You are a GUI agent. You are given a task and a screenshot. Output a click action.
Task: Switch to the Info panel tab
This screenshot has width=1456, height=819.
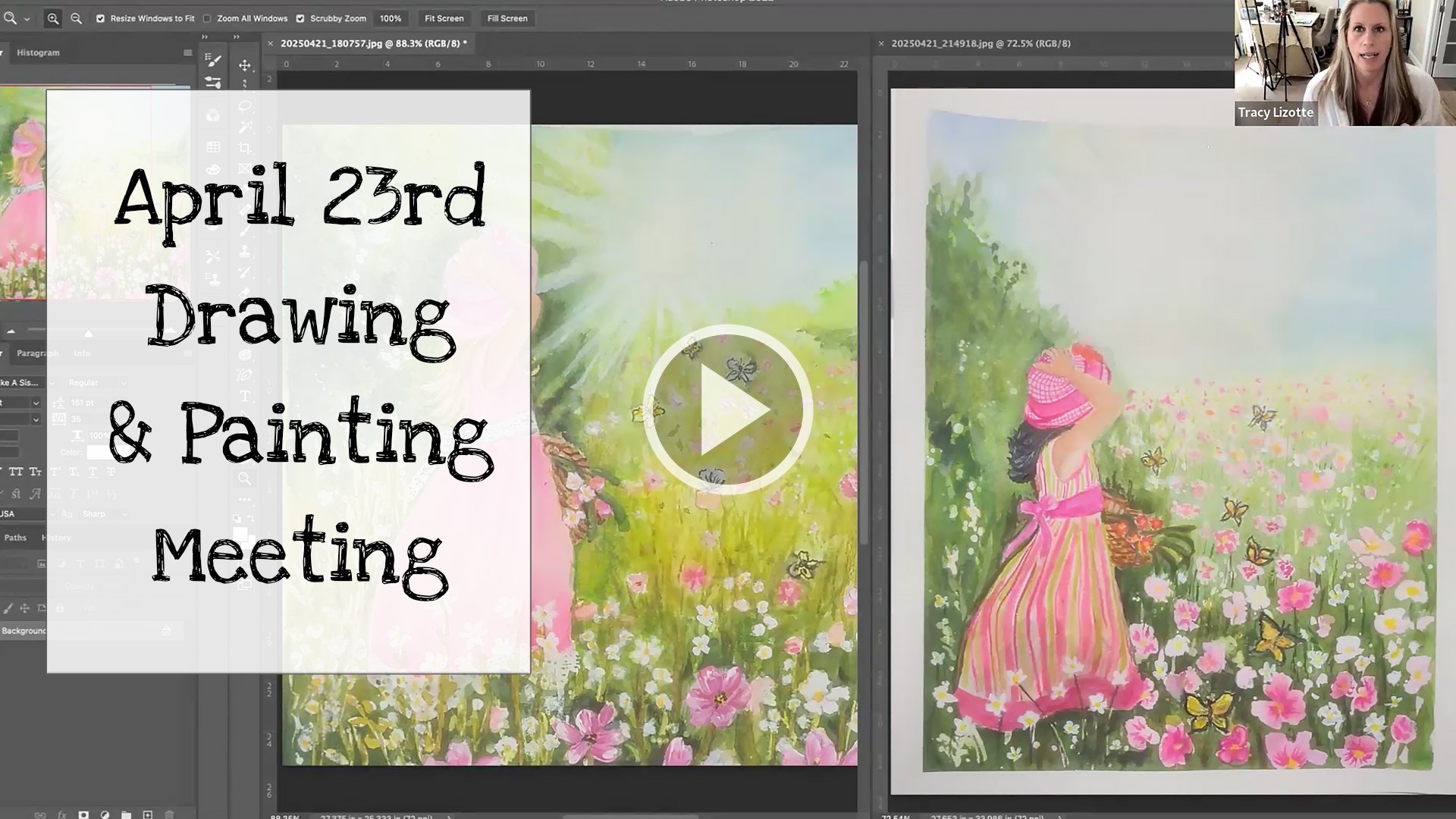[82, 353]
